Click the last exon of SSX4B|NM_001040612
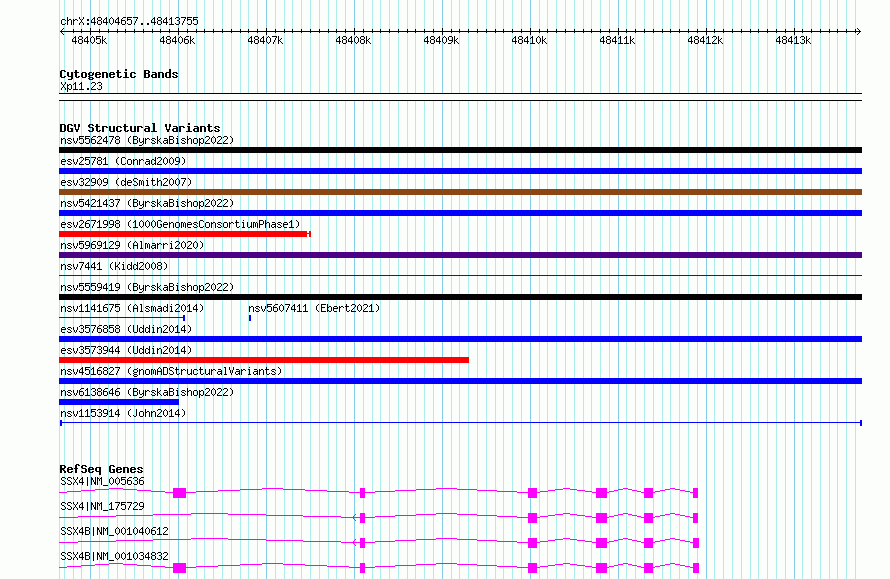Screen dimensions: 890x579 [696, 543]
